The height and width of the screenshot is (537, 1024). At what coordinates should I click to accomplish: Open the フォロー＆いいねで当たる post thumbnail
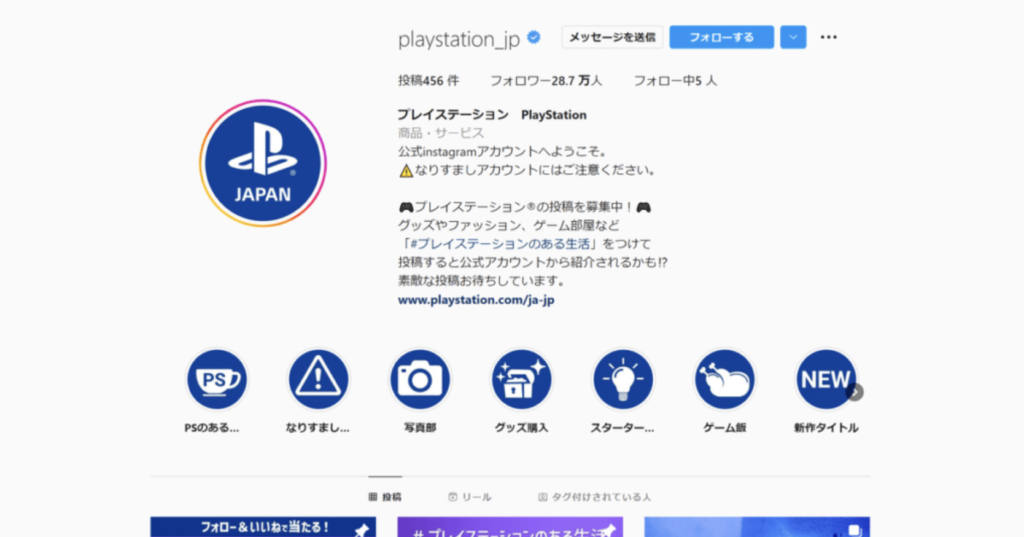[x=263, y=527]
